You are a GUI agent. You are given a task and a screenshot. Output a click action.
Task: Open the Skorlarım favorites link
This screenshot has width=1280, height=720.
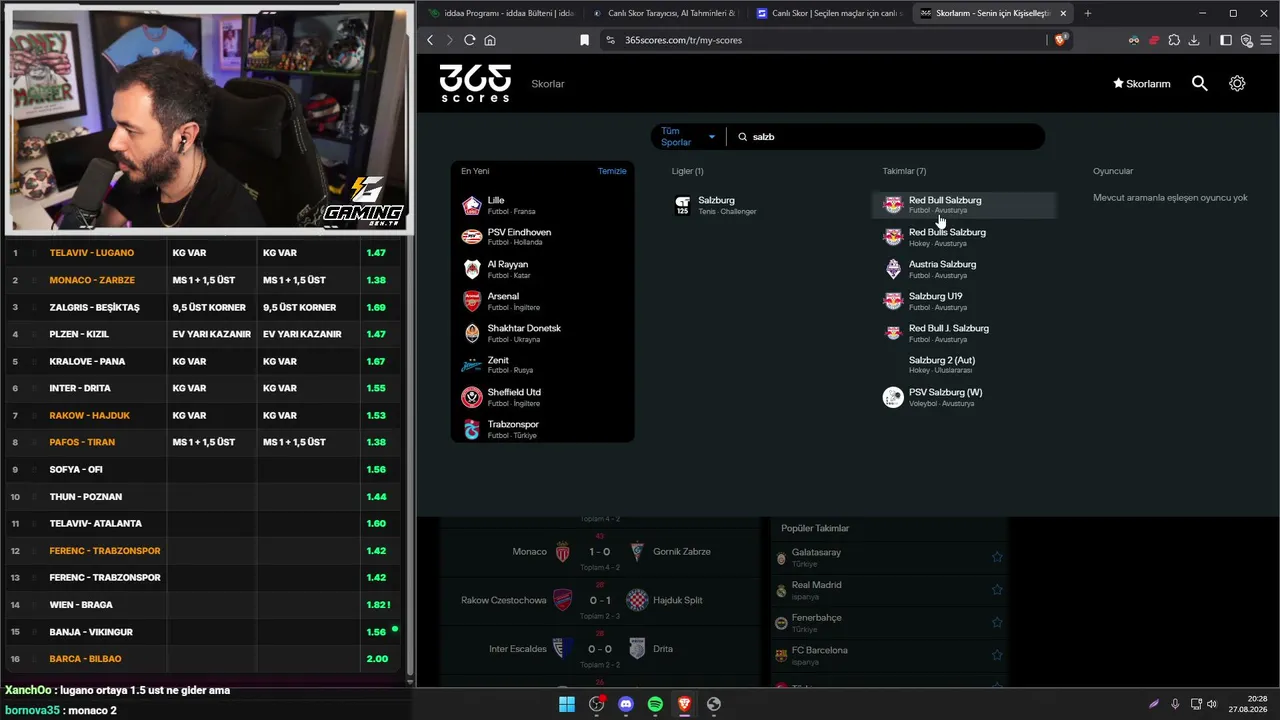click(x=1141, y=84)
